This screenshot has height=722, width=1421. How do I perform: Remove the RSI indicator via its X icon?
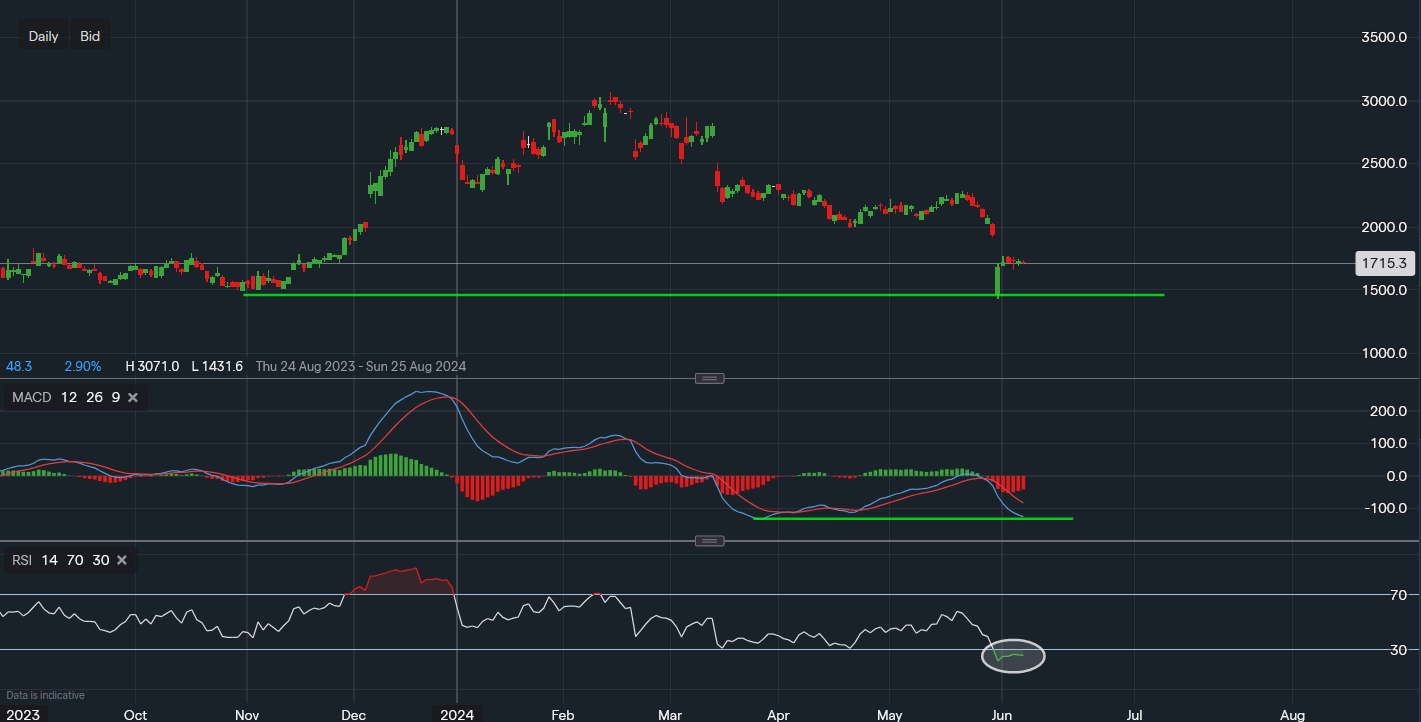pyautogui.click(x=121, y=560)
